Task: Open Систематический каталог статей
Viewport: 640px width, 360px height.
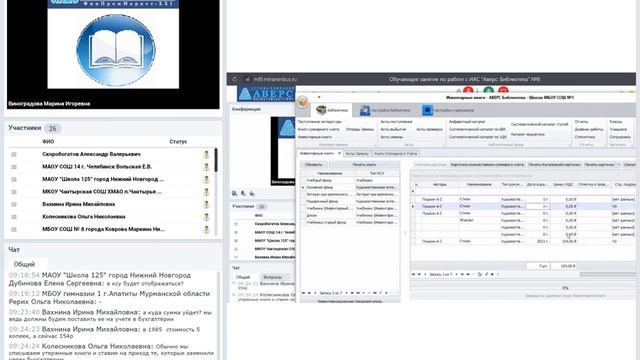Action: 539,124
